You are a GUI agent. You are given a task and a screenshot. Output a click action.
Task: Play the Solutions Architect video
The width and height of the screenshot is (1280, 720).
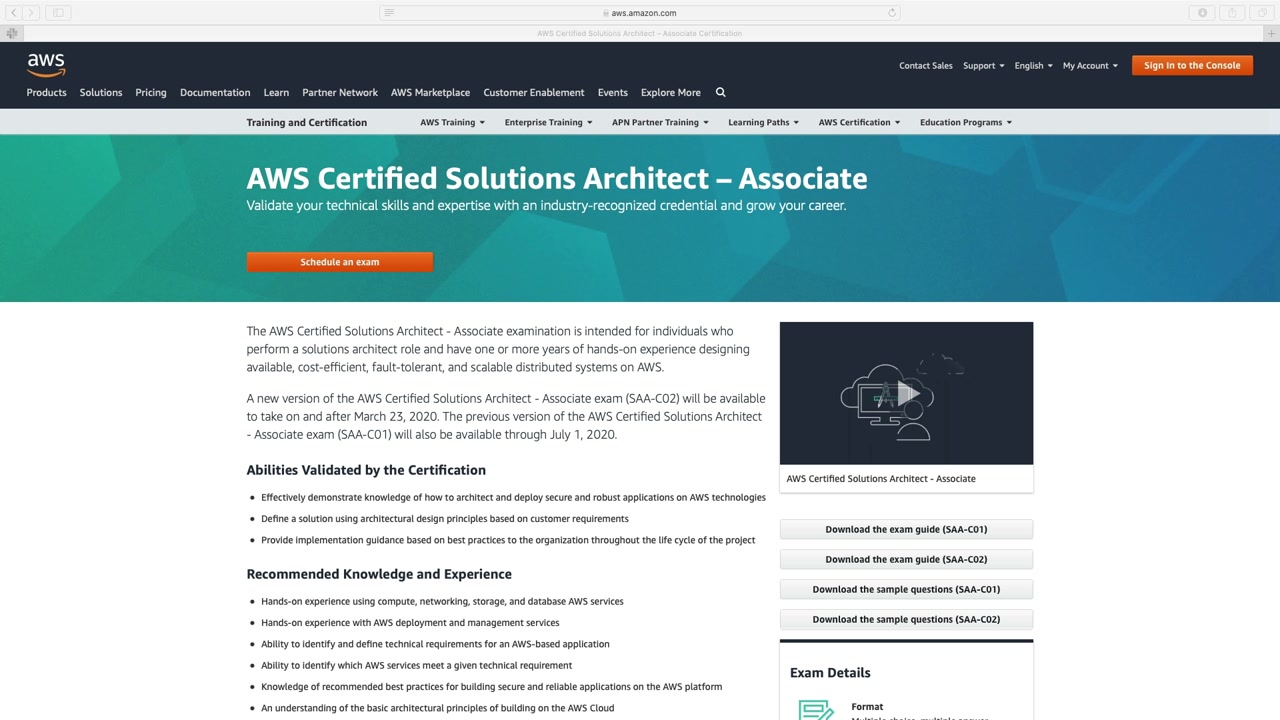click(906, 393)
